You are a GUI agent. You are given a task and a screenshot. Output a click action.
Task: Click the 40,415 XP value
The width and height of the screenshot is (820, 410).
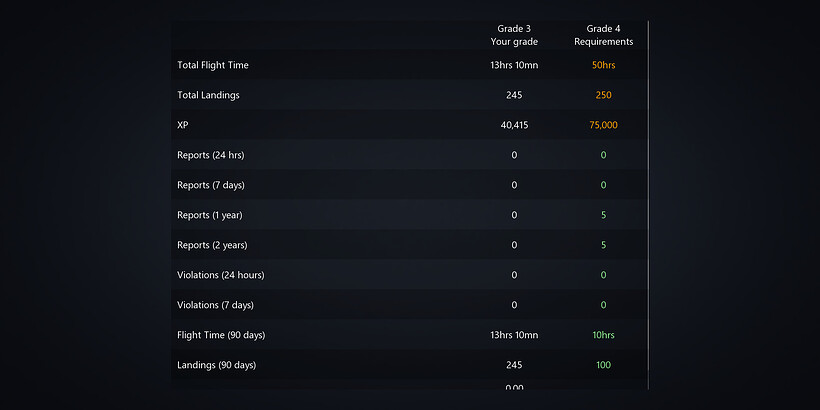click(x=514, y=125)
